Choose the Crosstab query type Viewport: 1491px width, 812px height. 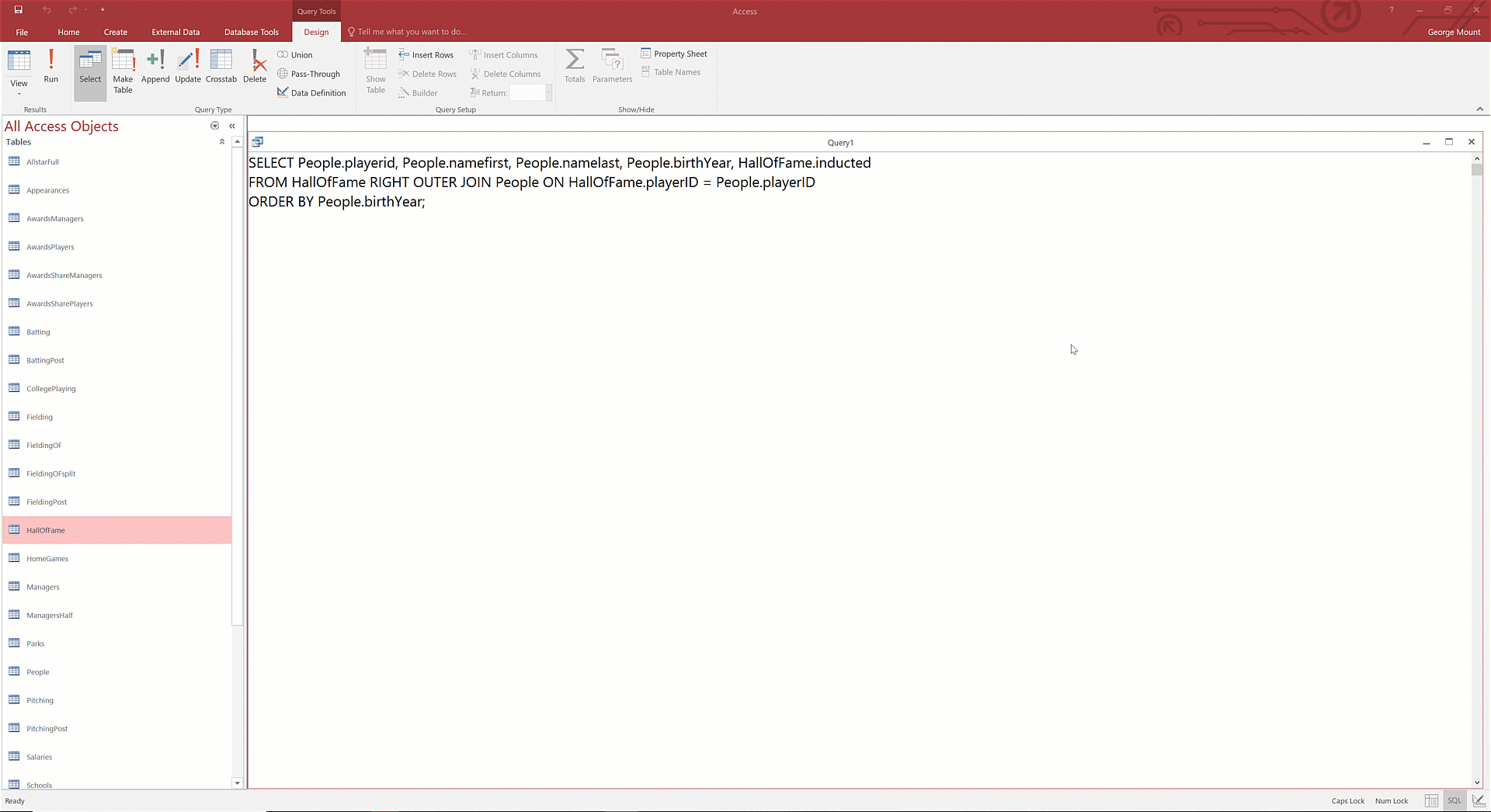pos(221,66)
